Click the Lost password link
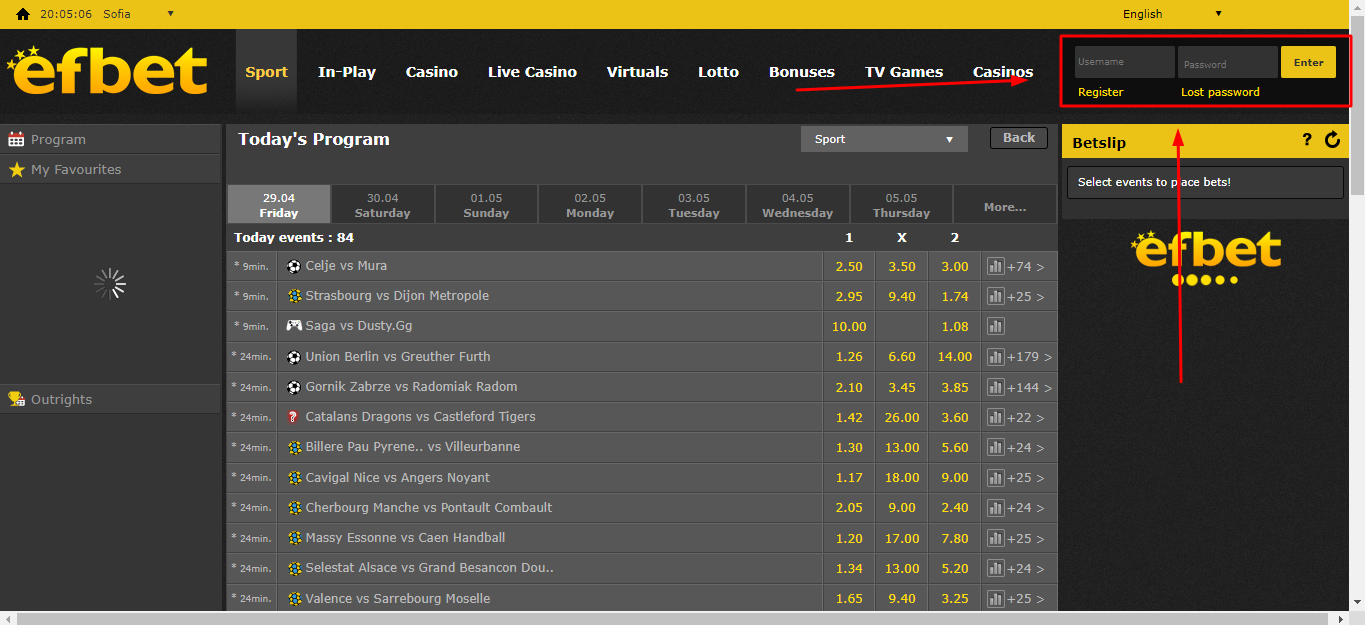 pyautogui.click(x=1220, y=92)
